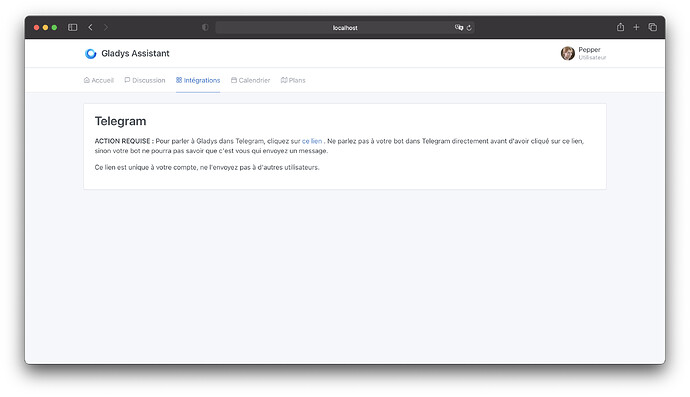Click the 'Ce lien est unique' sentence
The width and height of the screenshot is (690, 397).
(x=207, y=168)
